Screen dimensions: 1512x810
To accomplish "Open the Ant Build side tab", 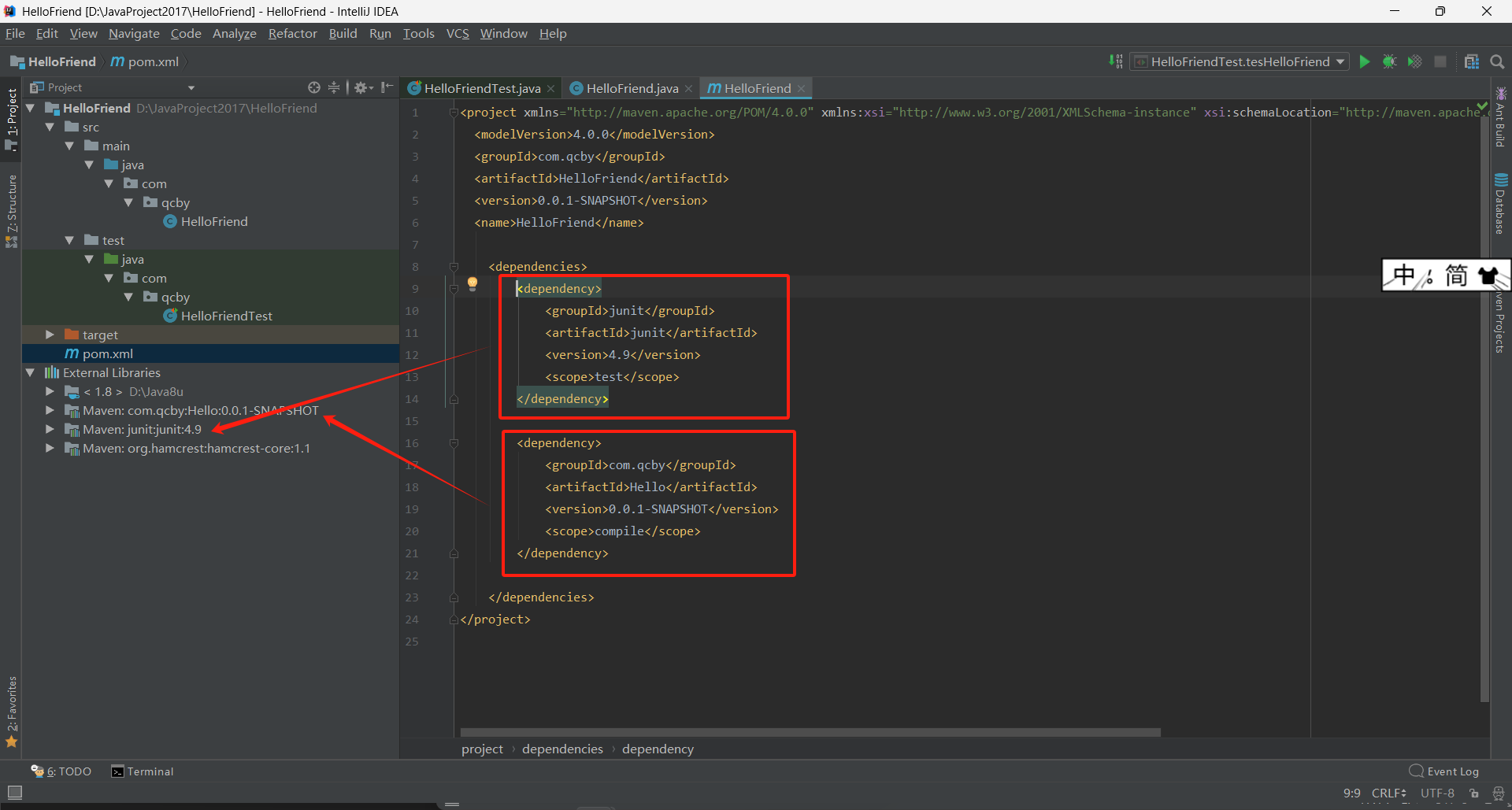I will (1501, 118).
